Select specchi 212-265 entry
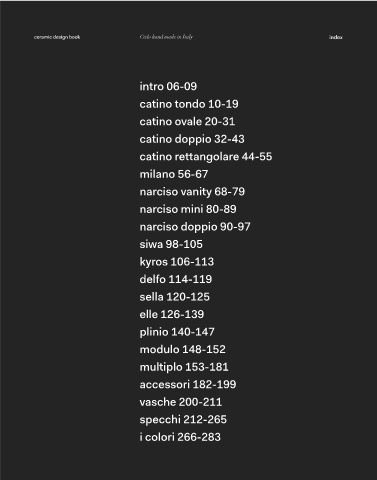The height and width of the screenshot is (480, 377). (183, 419)
